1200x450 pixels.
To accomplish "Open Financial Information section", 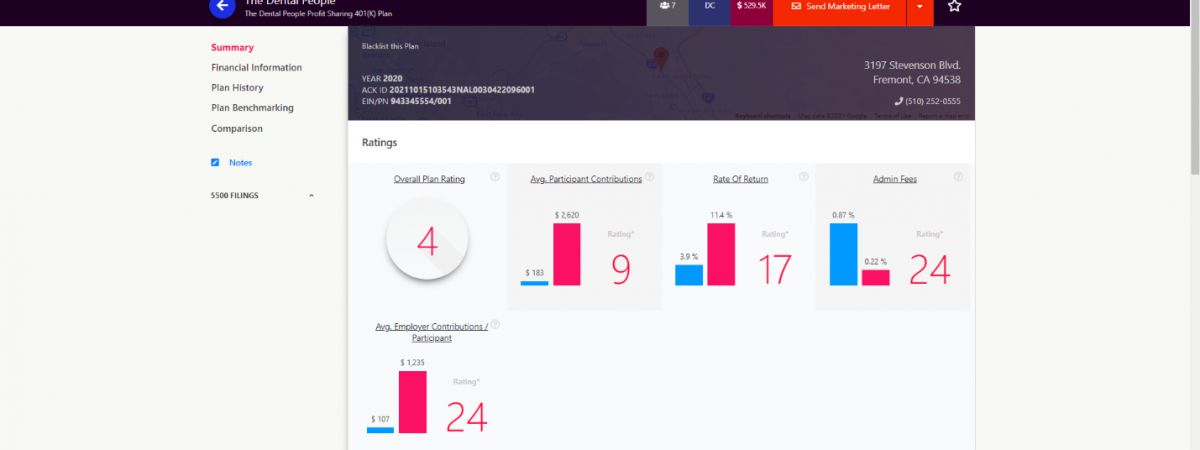I will [x=256, y=68].
